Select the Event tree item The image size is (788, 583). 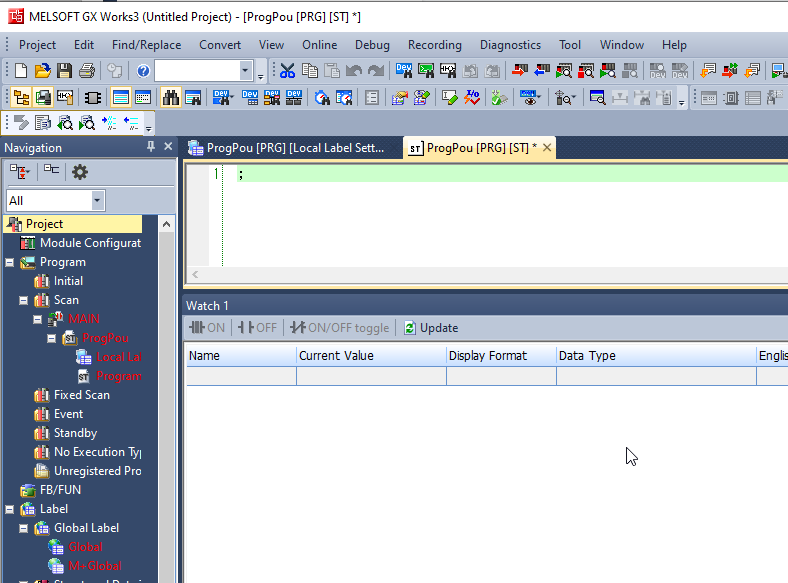[58, 414]
